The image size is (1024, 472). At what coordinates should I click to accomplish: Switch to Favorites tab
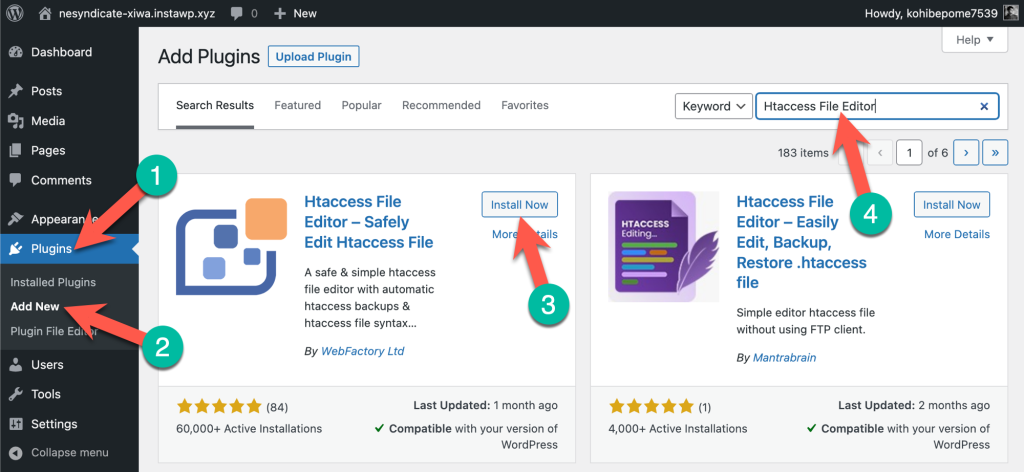(525, 105)
